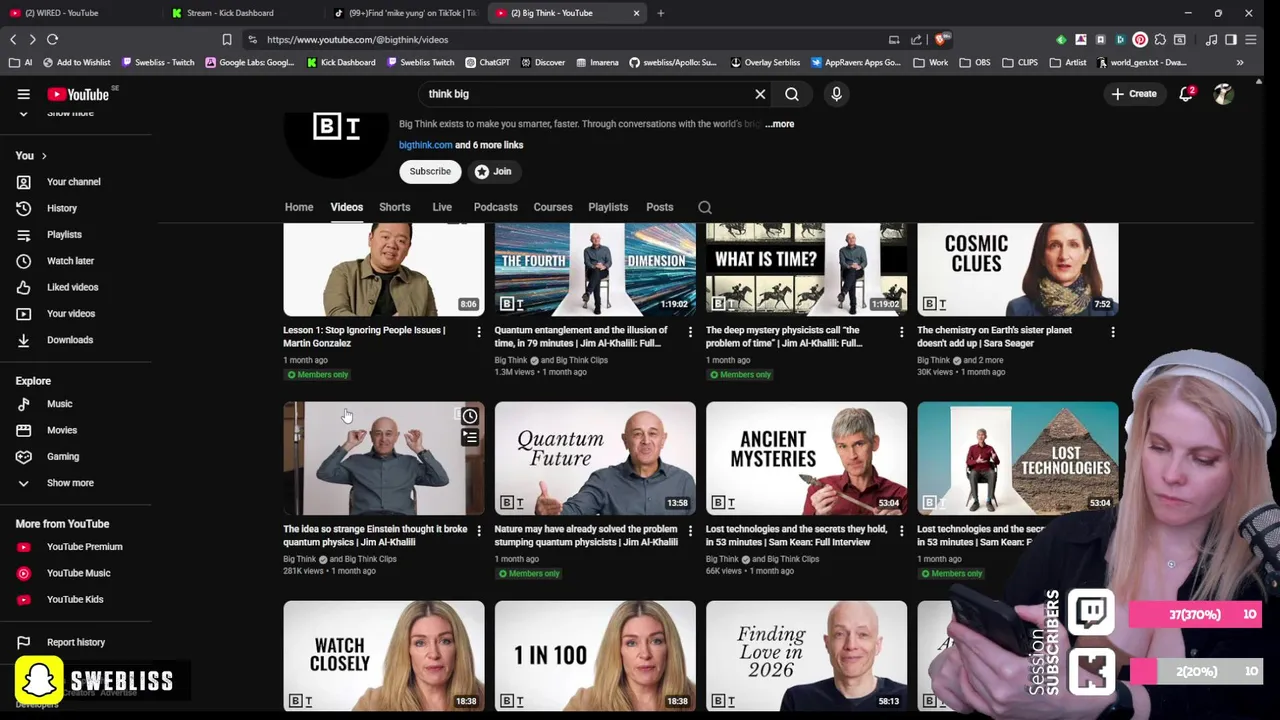Screen dimensions: 1280x720
Task: Switch to Shorts tab
Action: point(395,207)
